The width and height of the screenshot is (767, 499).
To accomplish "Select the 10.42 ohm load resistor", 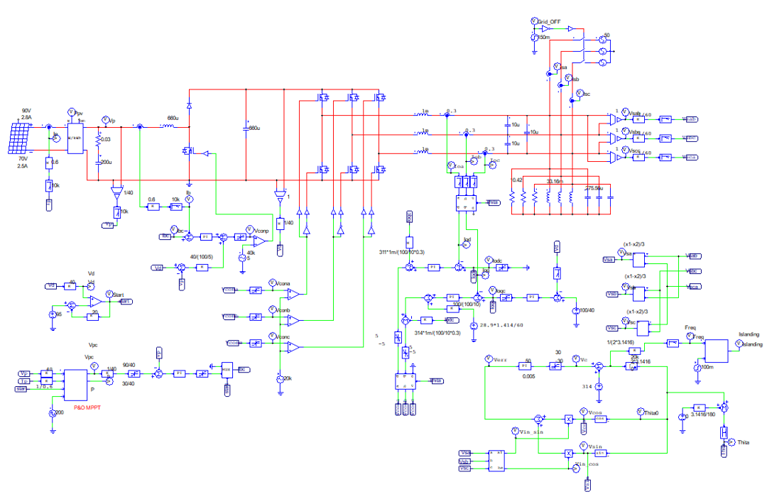I will coord(512,198).
